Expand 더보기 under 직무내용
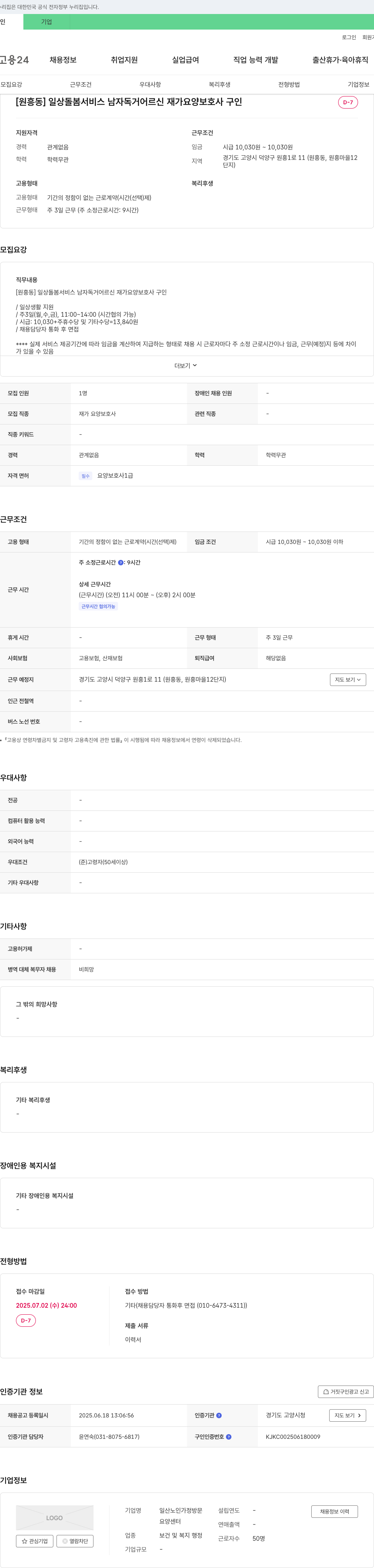The height and width of the screenshot is (1568, 374). (186, 366)
